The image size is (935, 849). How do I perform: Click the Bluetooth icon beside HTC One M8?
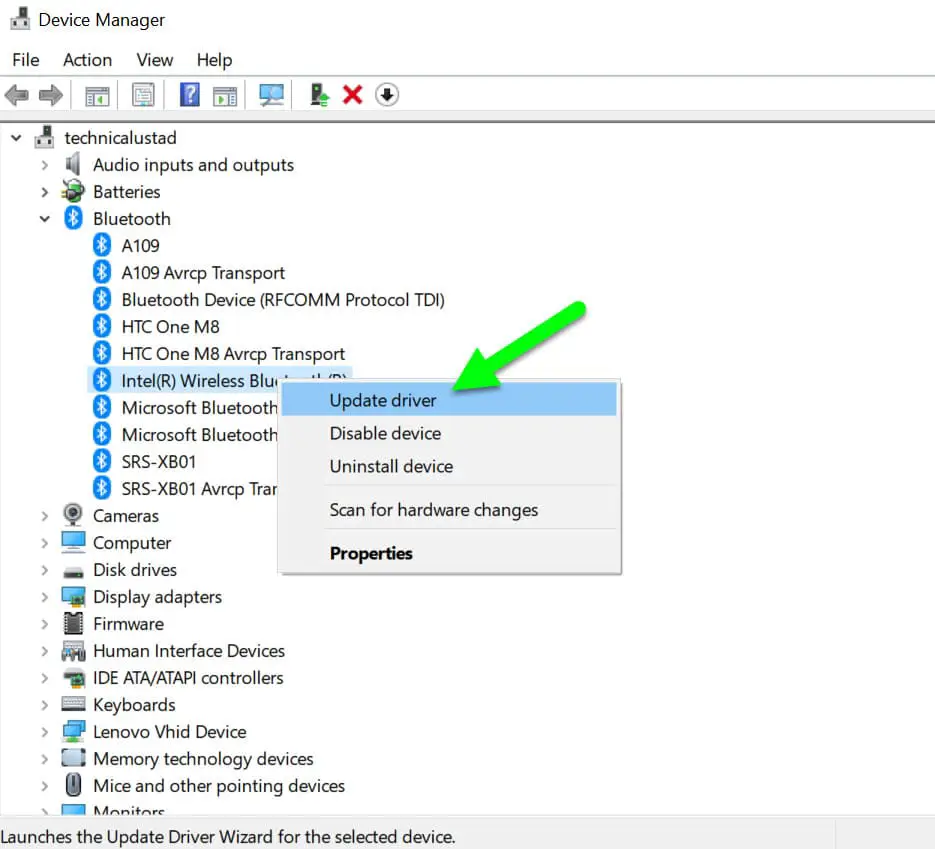coord(102,326)
